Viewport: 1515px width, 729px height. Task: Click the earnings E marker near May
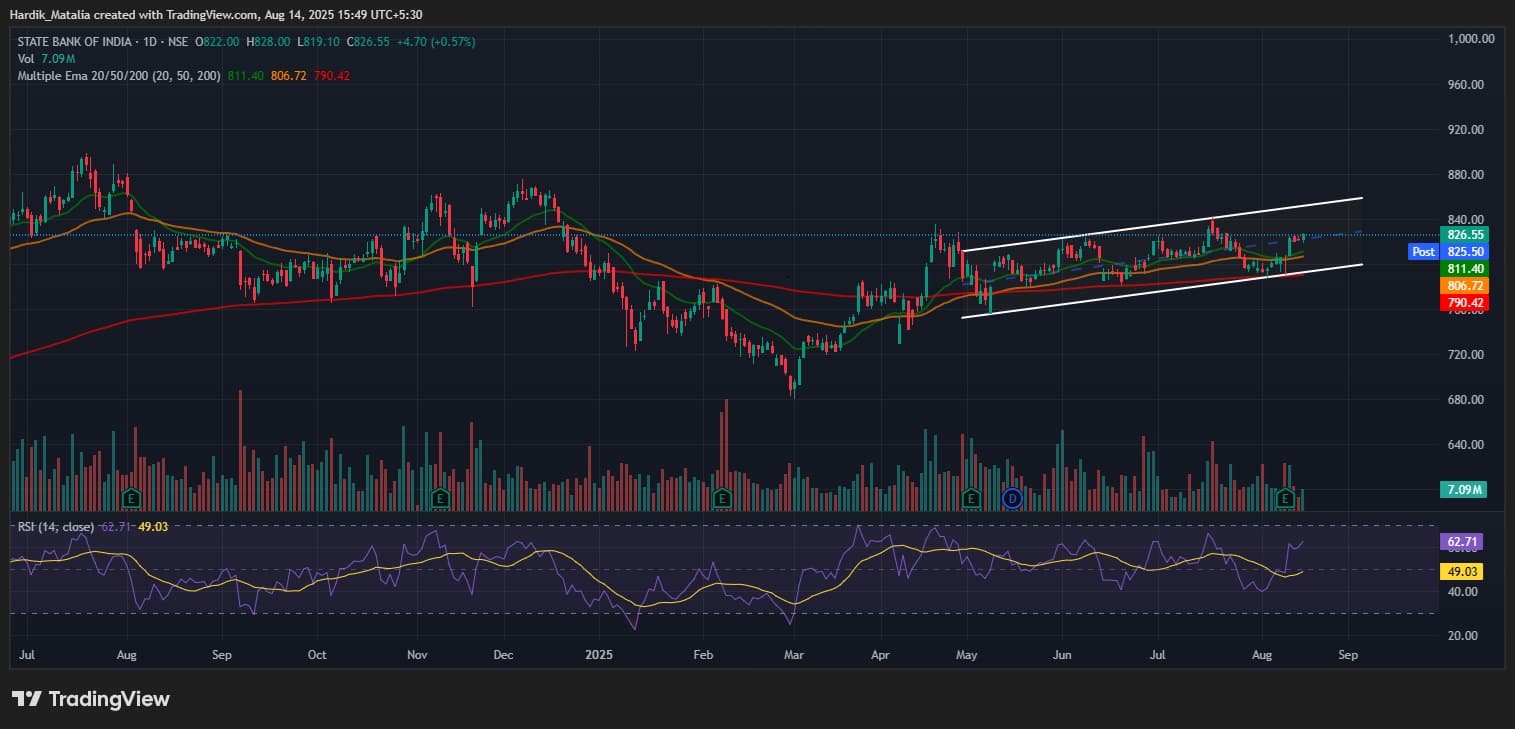coord(970,497)
